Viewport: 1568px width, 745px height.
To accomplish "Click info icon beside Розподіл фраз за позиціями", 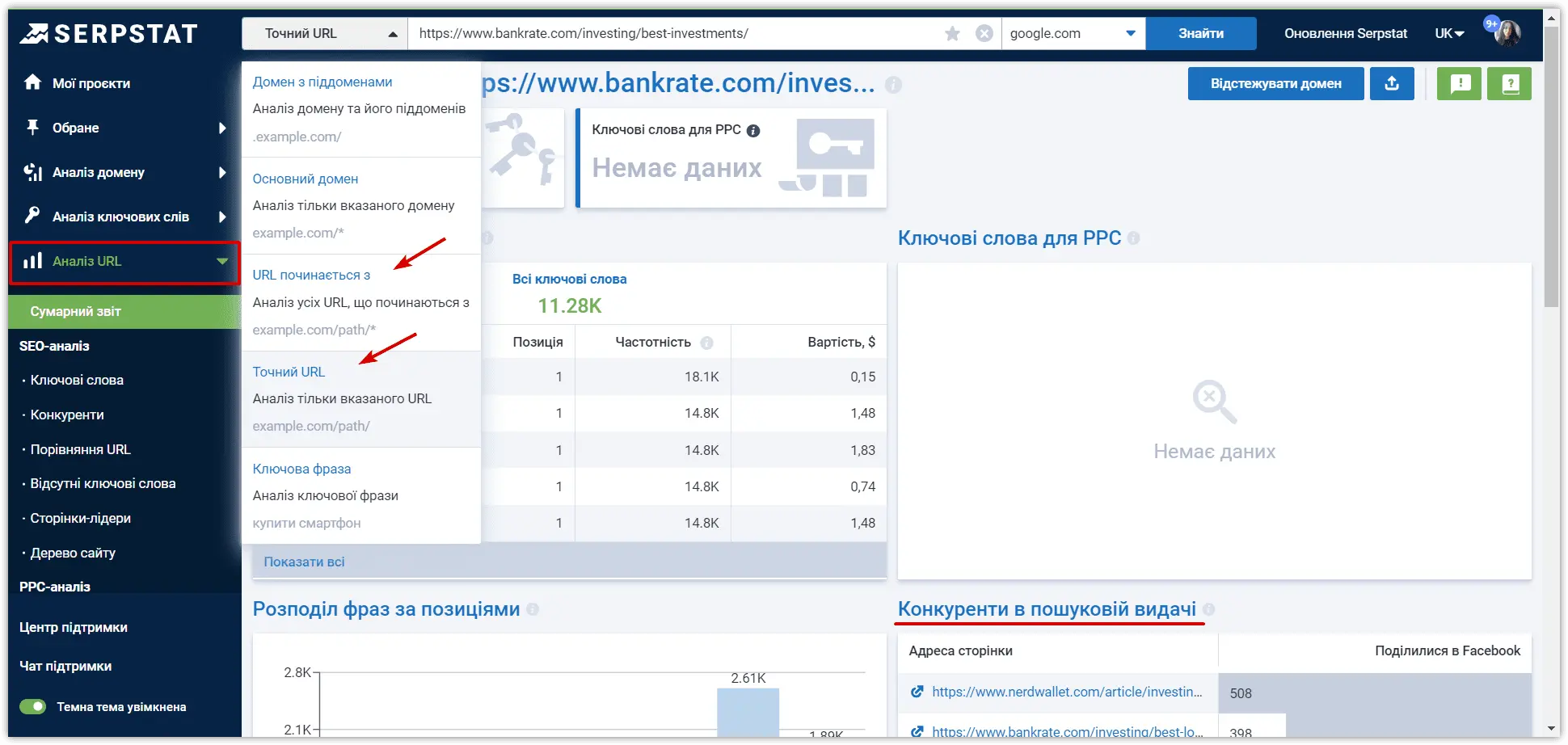I will [x=533, y=609].
